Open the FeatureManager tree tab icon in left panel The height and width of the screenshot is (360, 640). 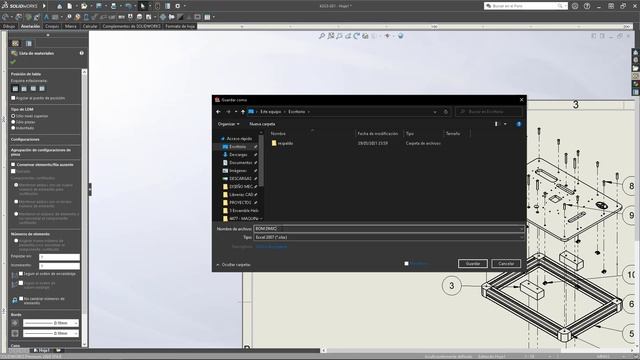click(x=29, y=43)
